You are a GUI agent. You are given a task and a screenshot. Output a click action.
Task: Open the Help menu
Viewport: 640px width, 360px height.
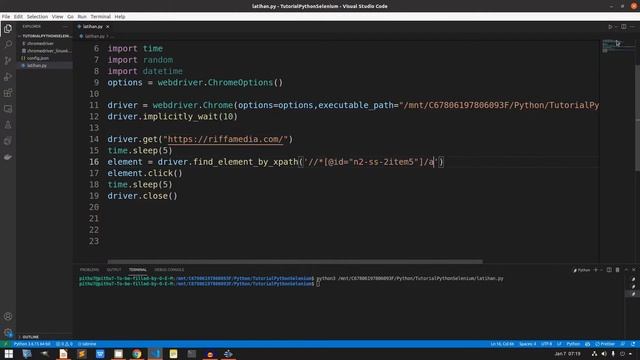tap(120, 17)
